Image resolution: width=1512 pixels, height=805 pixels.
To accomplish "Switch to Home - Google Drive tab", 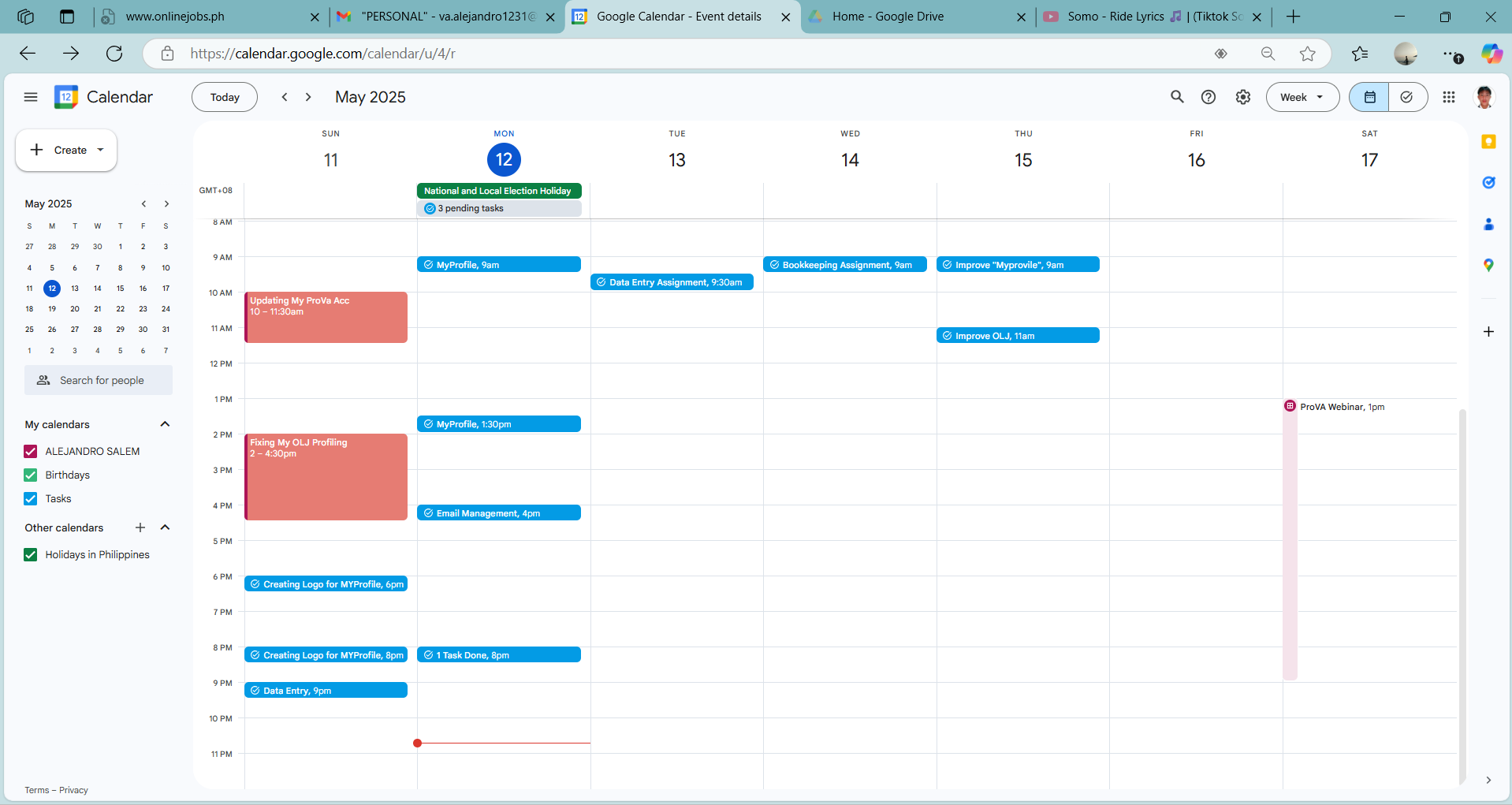I will pyautogui.click(x=918, y=17).
